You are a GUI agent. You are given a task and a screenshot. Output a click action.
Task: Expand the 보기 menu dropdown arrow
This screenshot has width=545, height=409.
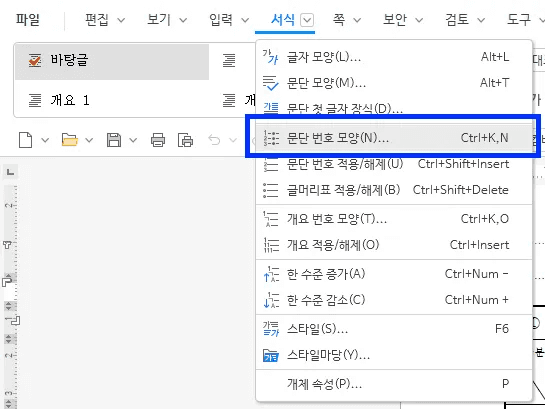coord(183,20)
